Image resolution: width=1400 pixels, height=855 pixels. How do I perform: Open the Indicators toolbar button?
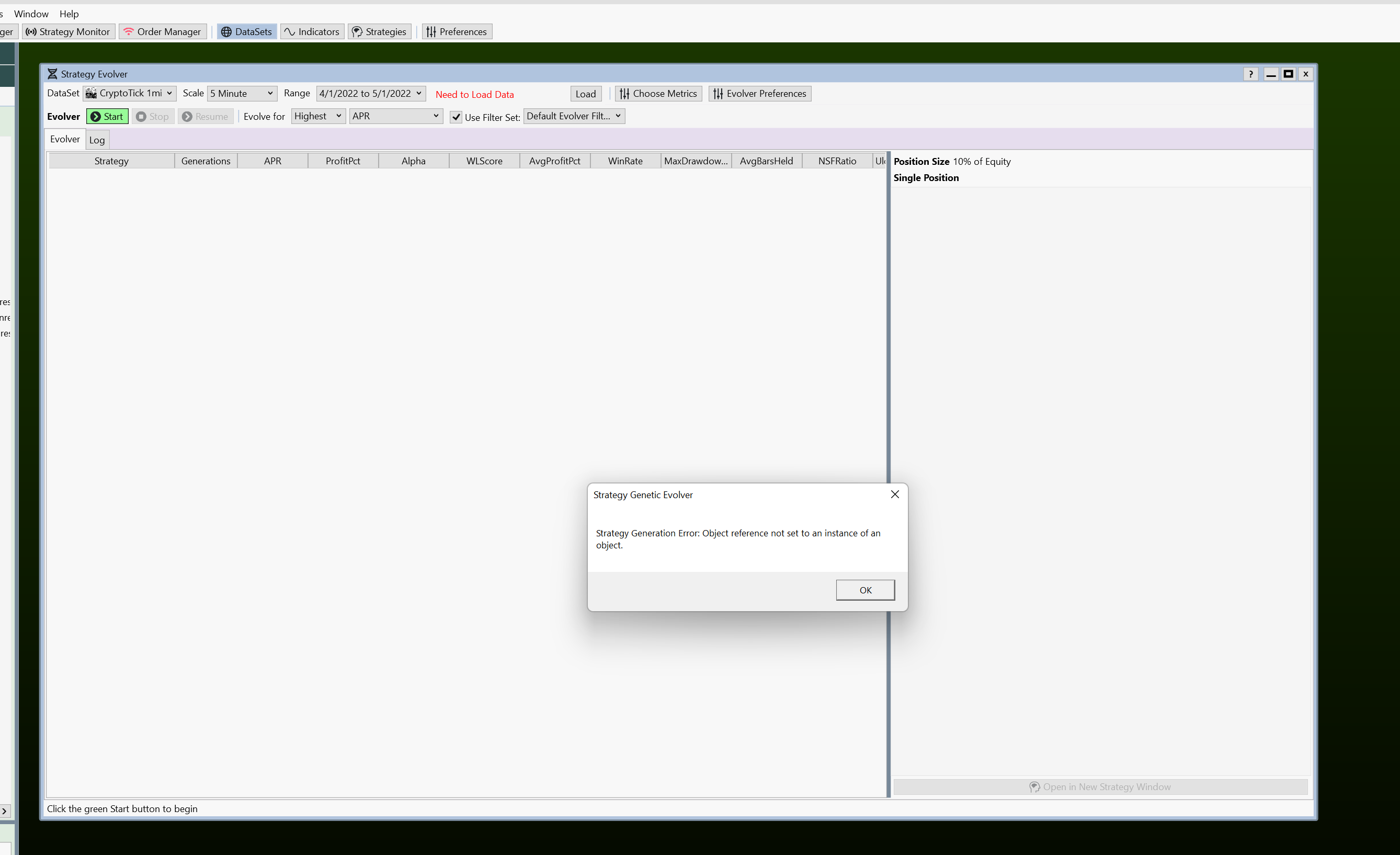312,32
